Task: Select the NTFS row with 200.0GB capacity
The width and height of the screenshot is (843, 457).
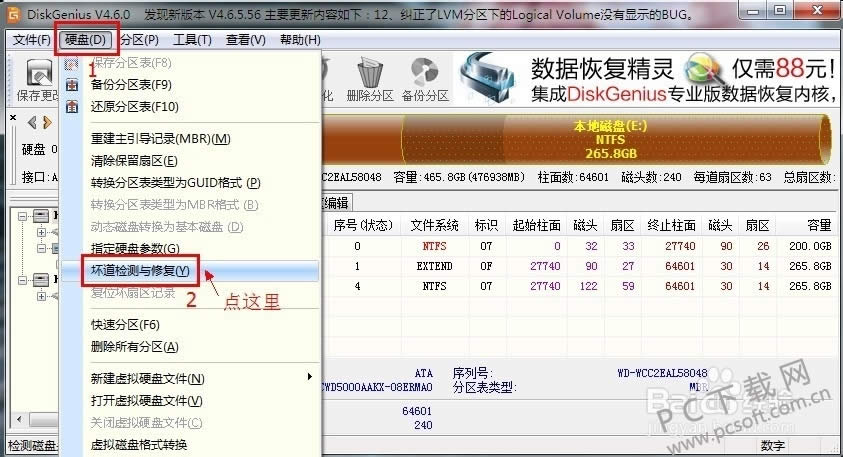Action: [x=581, y=246]
